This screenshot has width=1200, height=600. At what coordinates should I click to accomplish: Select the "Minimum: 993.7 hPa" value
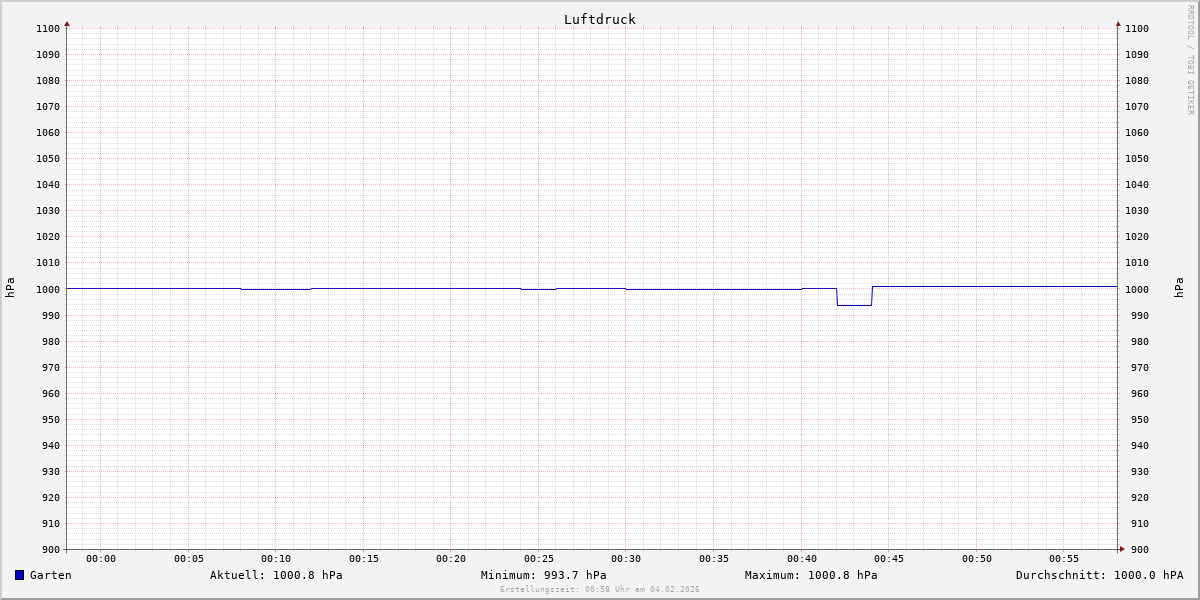[543, 575]
